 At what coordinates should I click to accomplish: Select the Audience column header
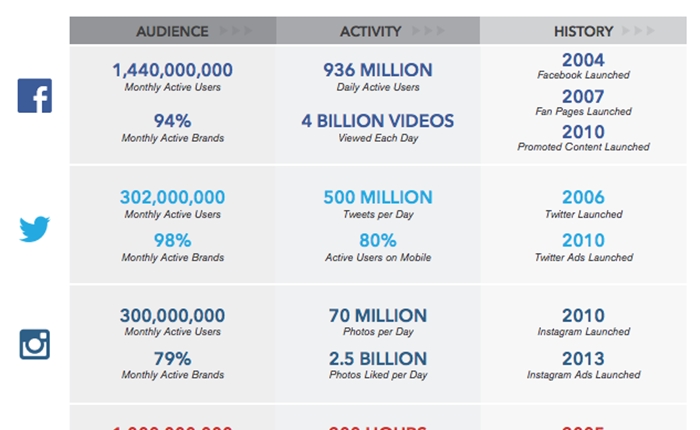(172, 31)
